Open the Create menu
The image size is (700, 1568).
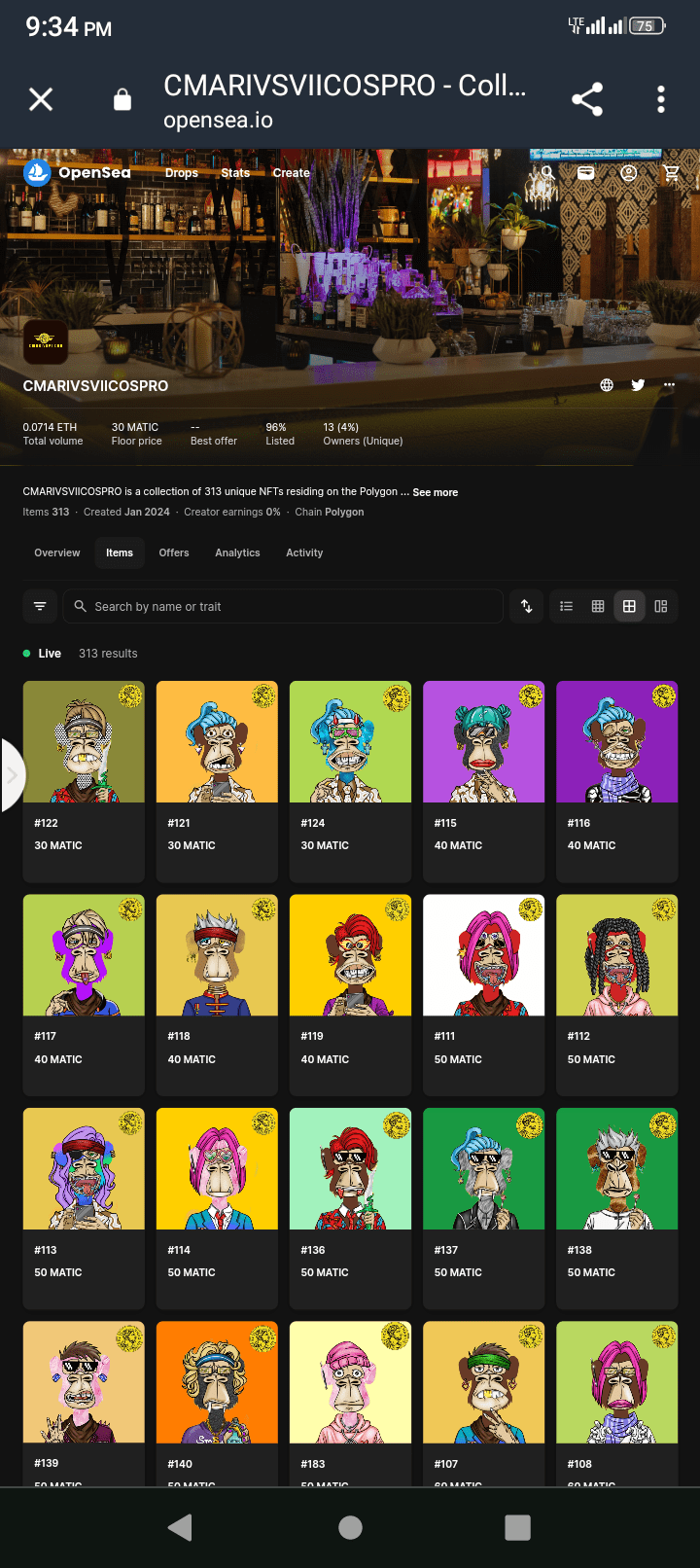(x=292, y=173)
